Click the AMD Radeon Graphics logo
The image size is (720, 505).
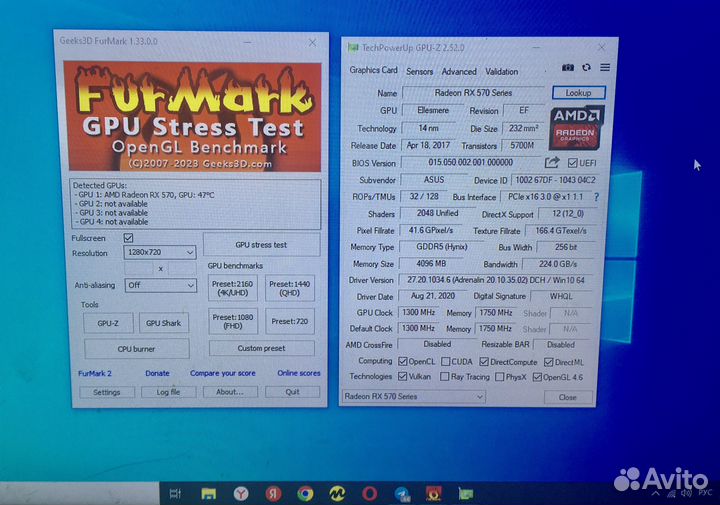tap(576, 129)
